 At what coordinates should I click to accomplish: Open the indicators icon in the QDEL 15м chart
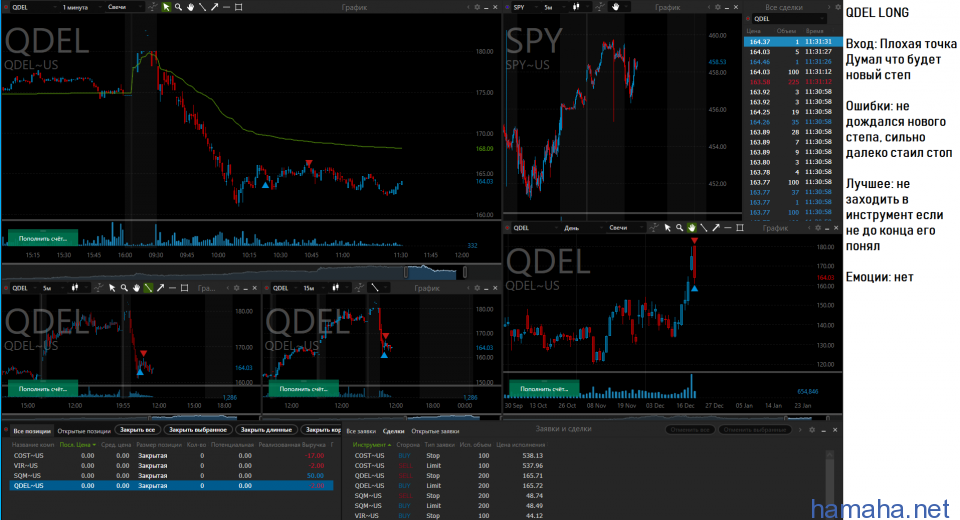coord(359,288)
